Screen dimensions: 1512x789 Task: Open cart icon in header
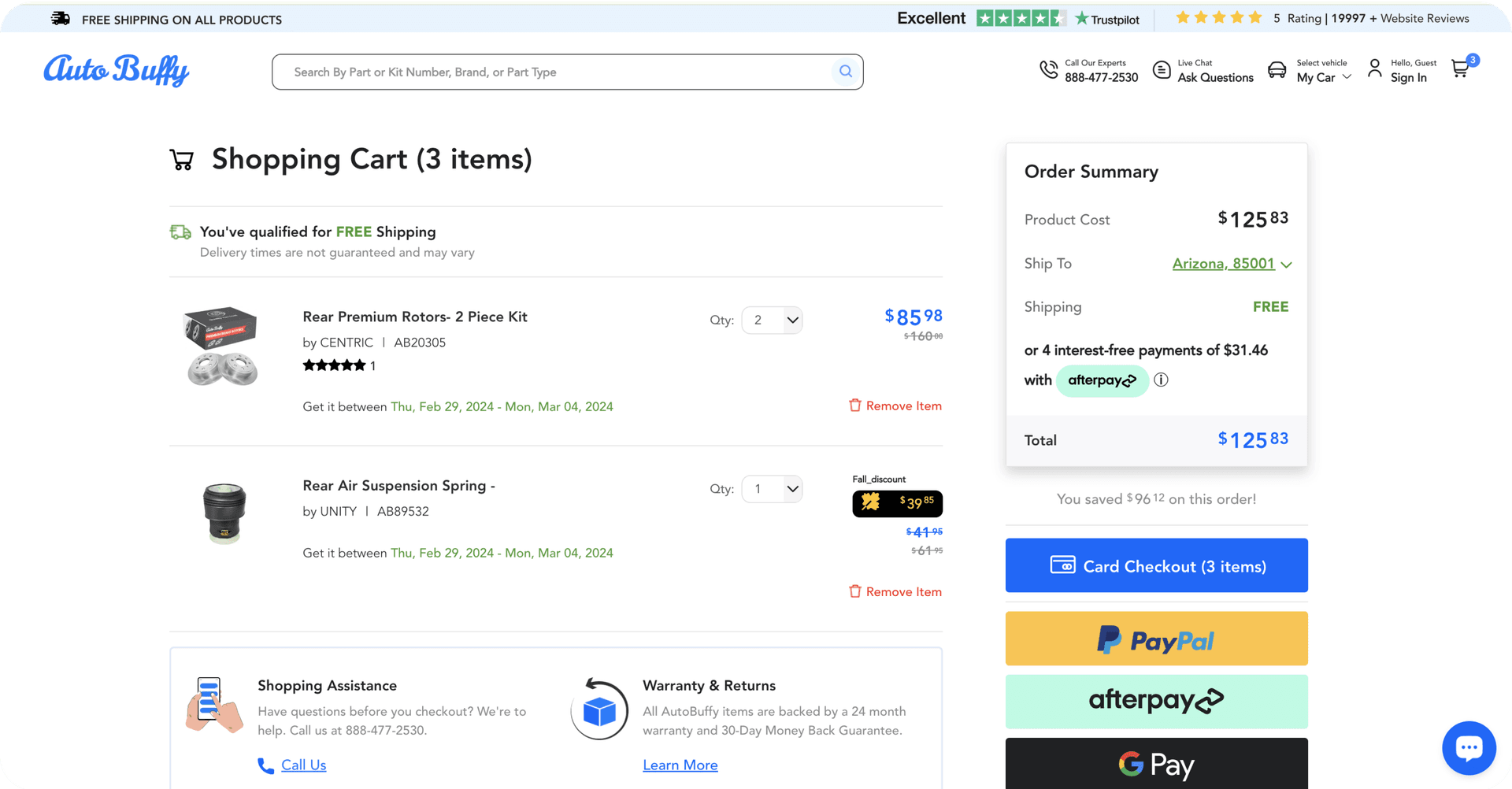pyautogui.click(x=1461, y=69)
